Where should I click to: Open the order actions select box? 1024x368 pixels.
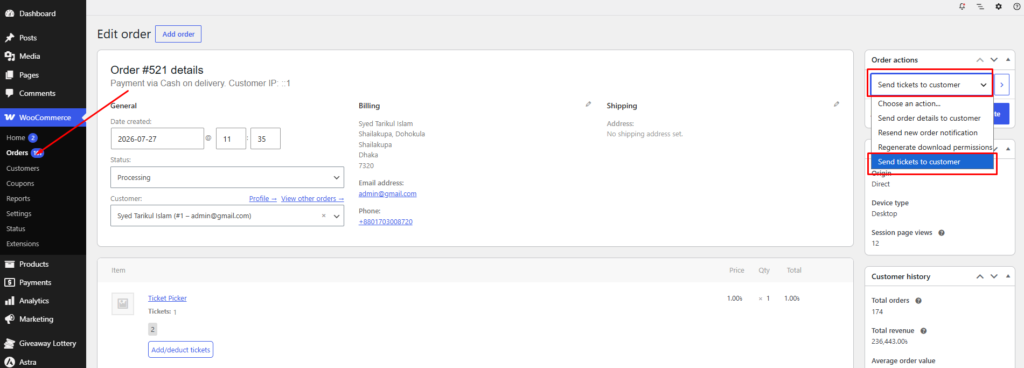tap(931, 85)
